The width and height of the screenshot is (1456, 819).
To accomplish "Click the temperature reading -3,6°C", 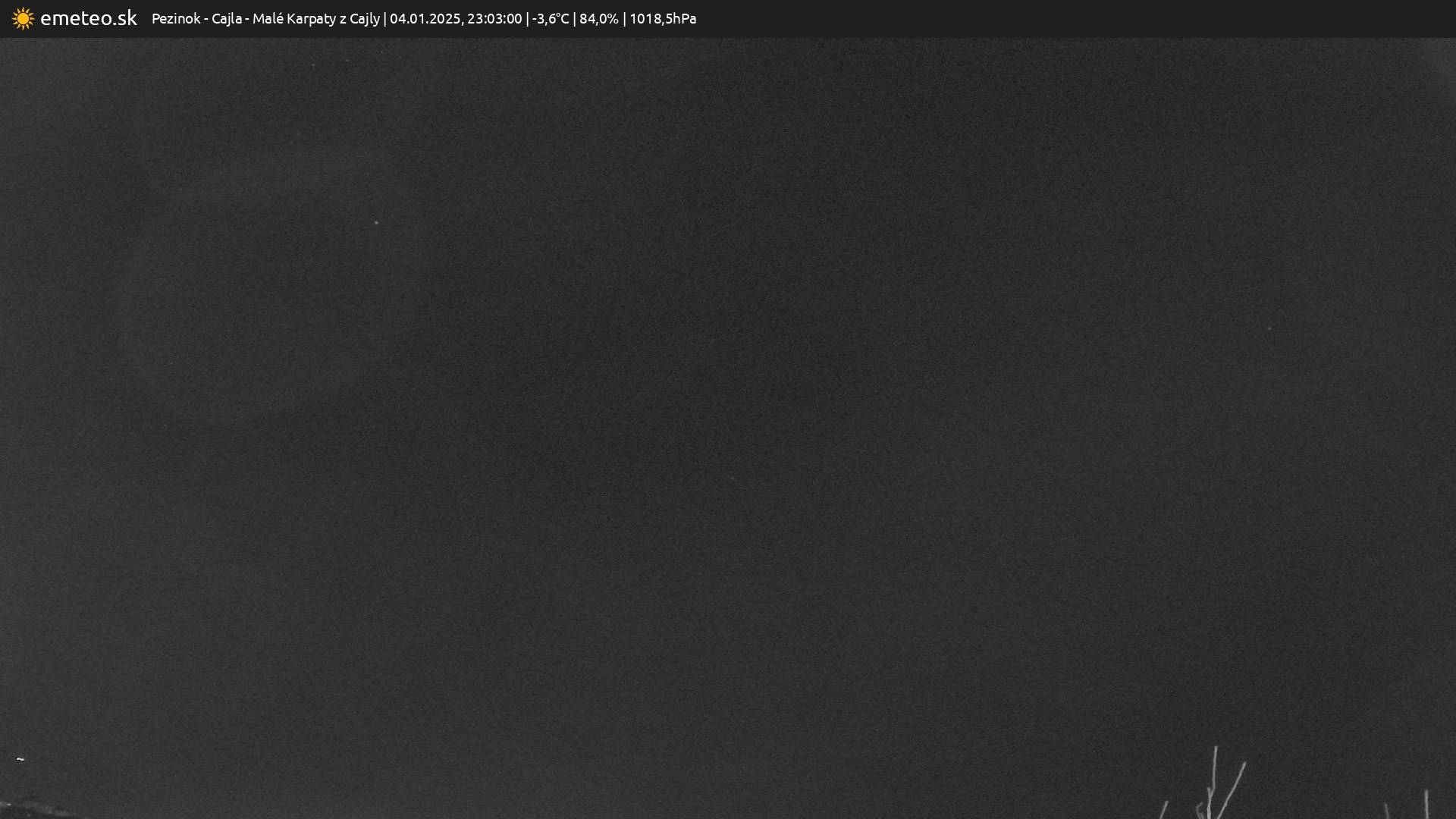I will click(x=551, y=18).
